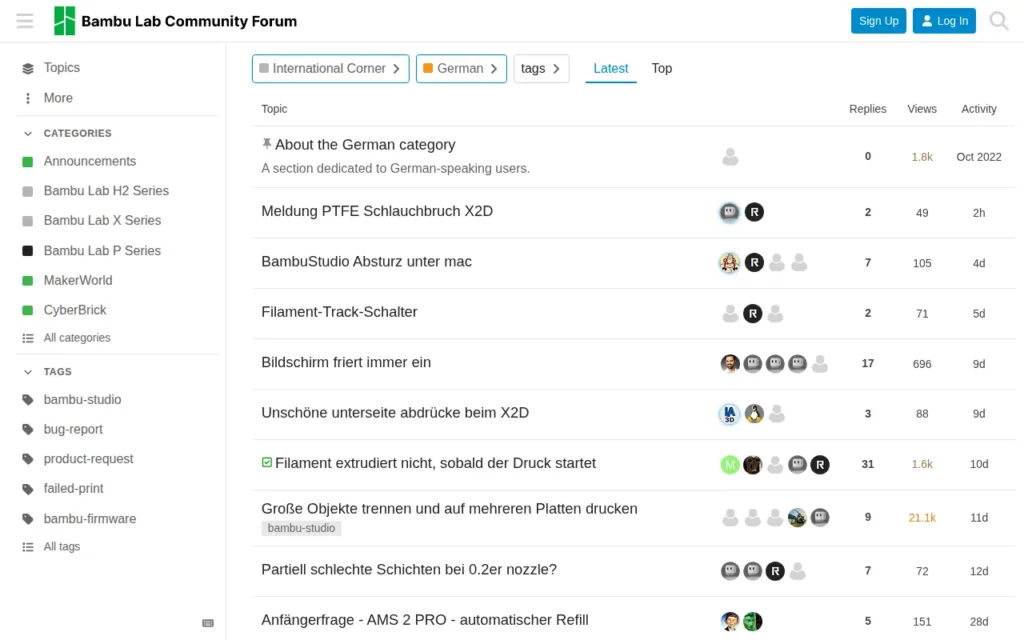
Task: Open the Bambu Lab green logo home
Action: tap(64, 21)
